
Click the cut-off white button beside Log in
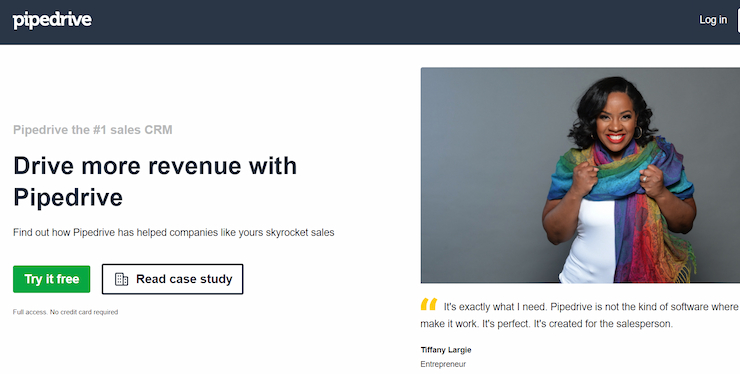click(738, 20)
